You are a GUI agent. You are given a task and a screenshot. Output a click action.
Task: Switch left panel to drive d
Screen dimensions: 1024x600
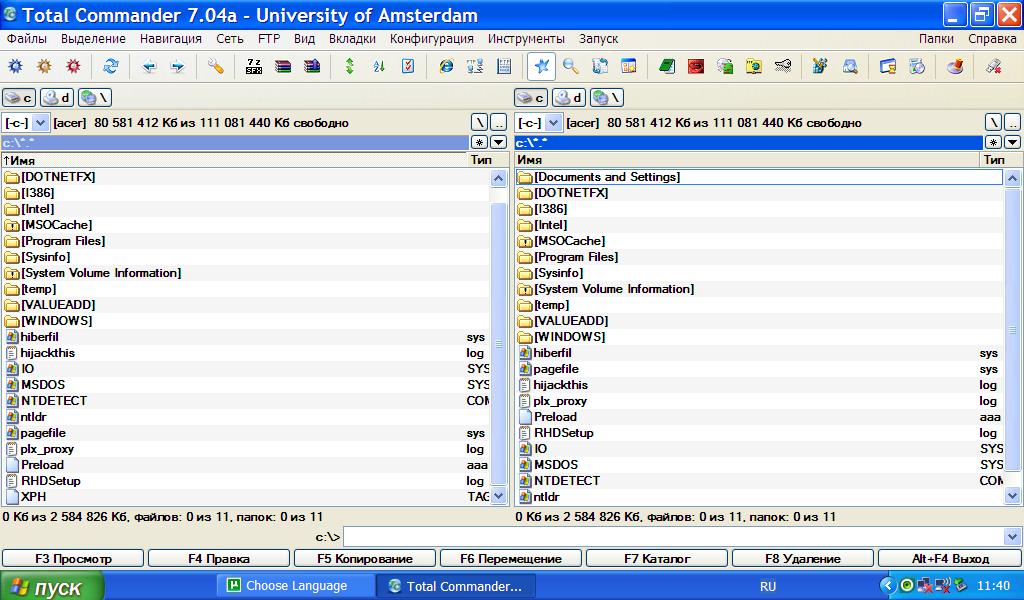[x=57, y=97]
